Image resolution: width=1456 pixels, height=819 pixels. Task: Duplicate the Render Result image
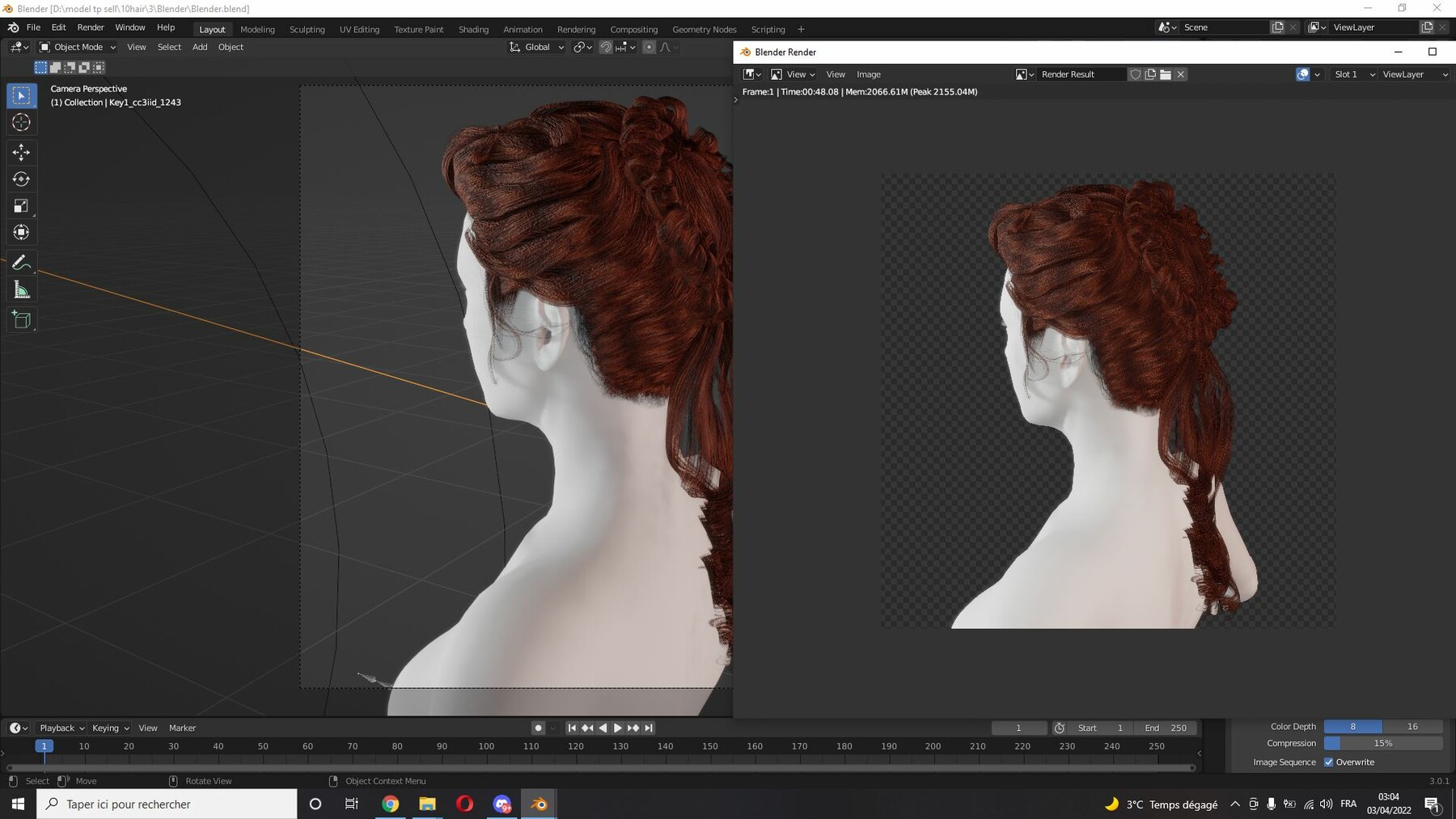pyautogui.click(x=1150, y=74)
